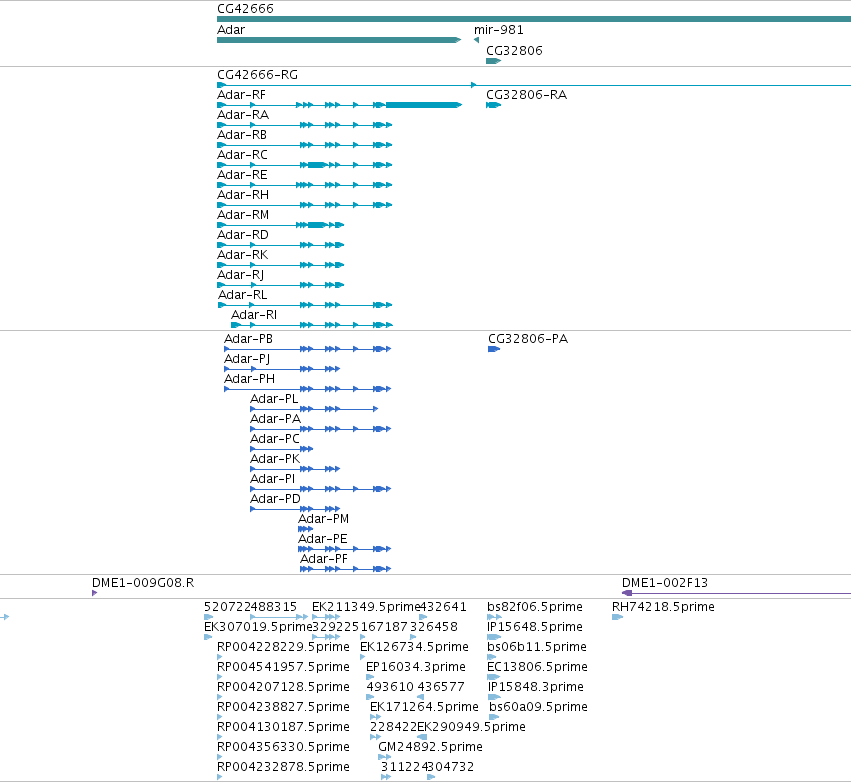Select the Adar-PL protein label
Image resolution: width=851 pixels, height=782 pixels.
pos(274,399)
